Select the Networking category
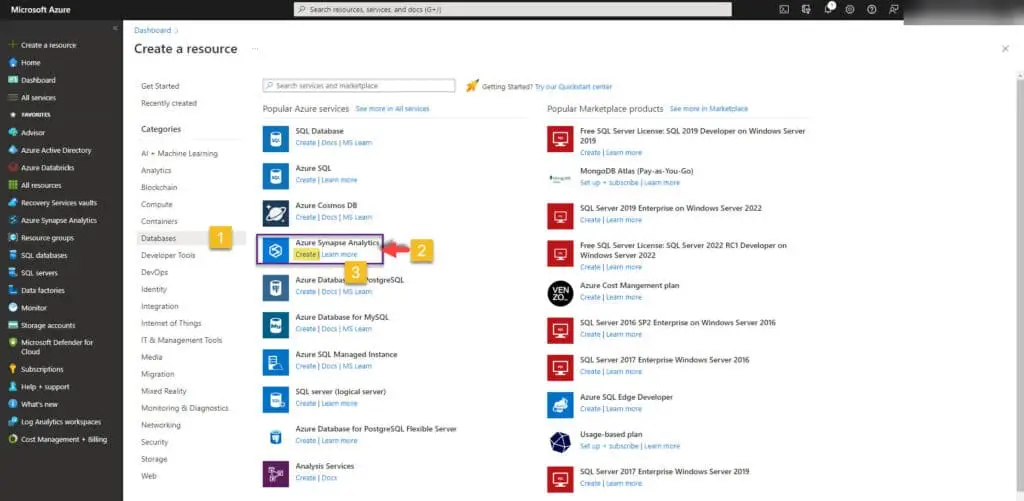Image resolution: width=1024 pixels, height=501 pixels. tap(161, 425)
